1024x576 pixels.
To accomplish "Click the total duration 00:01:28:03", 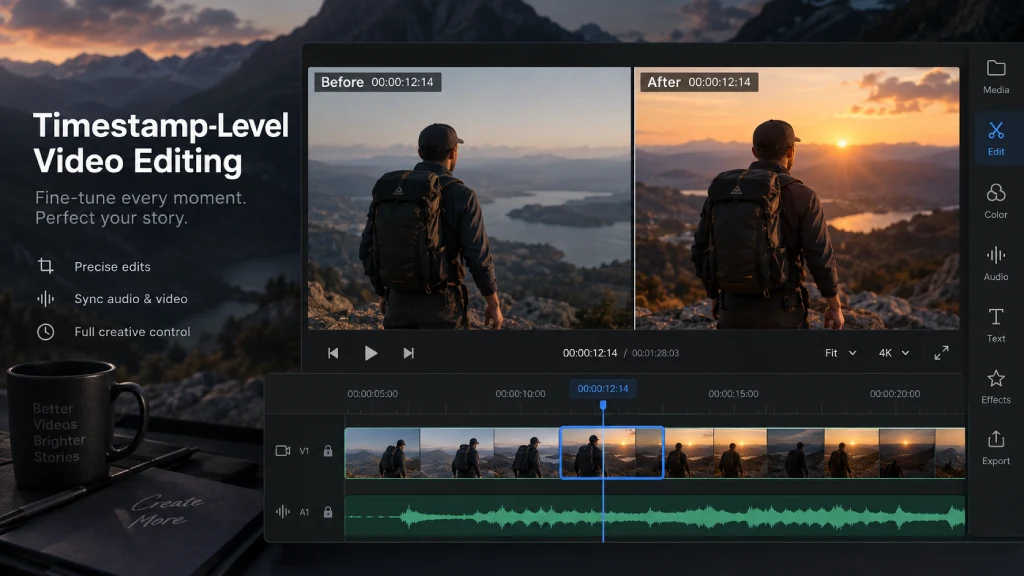I will [655, 353].
